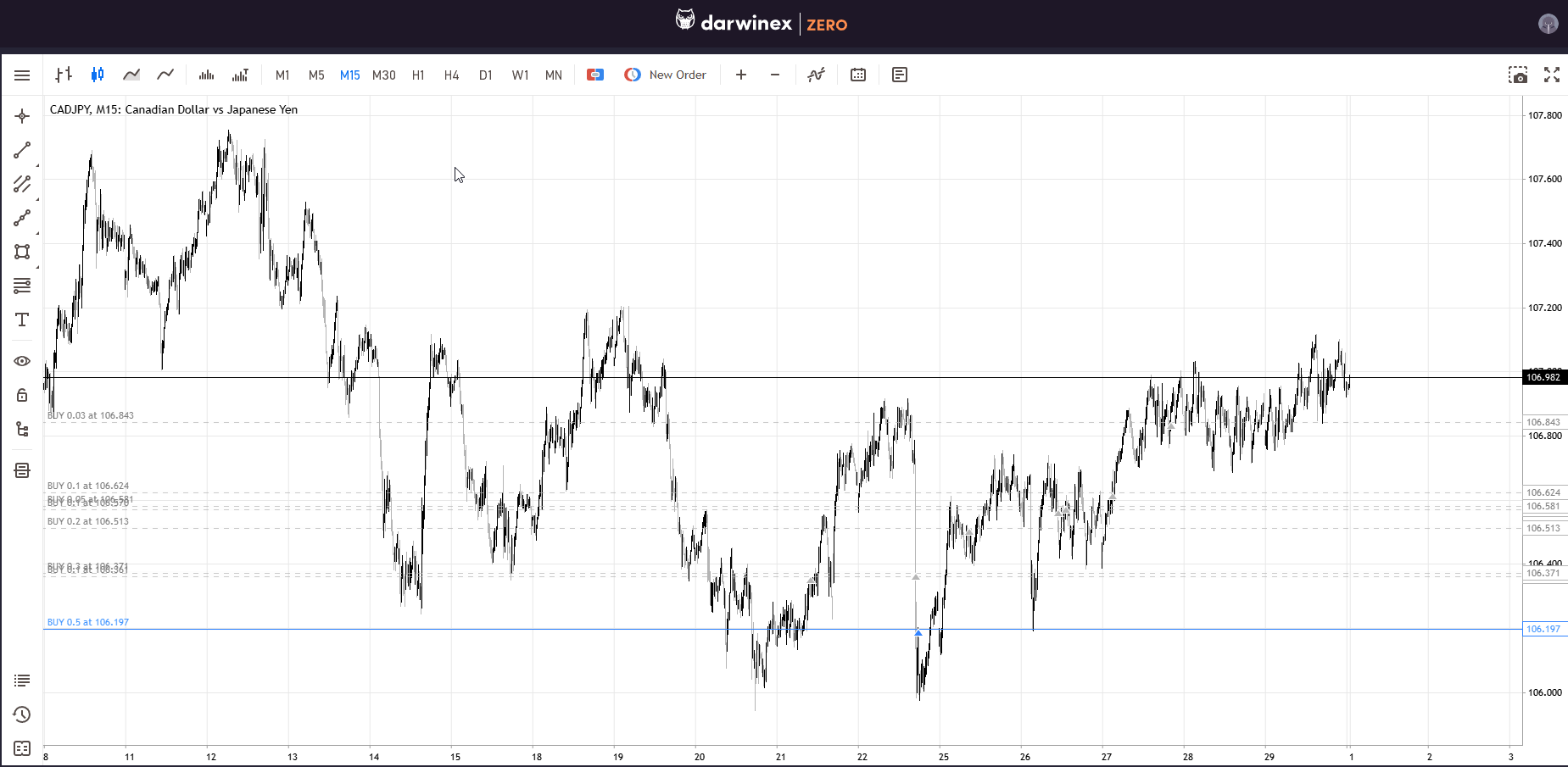Open user account avatar
1568x767 pixels.
click(1548, 24)
